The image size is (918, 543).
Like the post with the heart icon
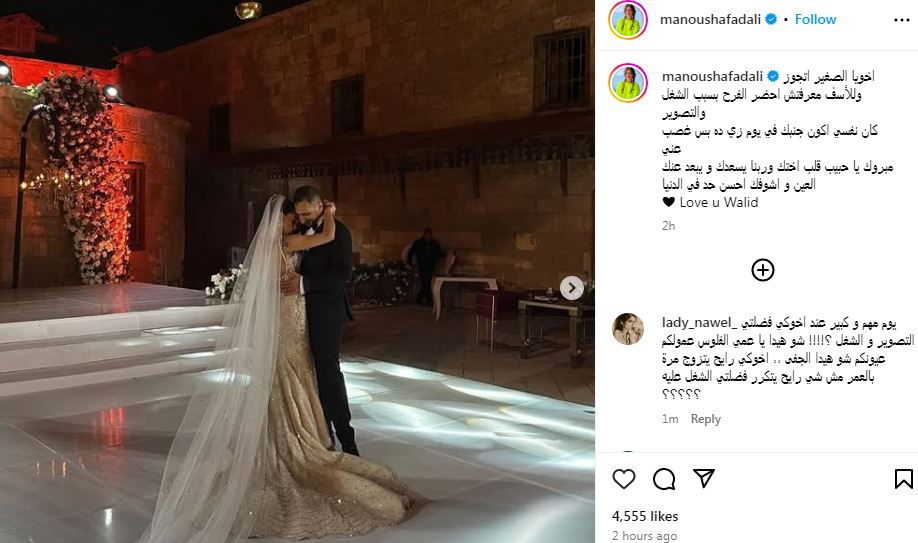pyautogui.click(x=624, y=479)
